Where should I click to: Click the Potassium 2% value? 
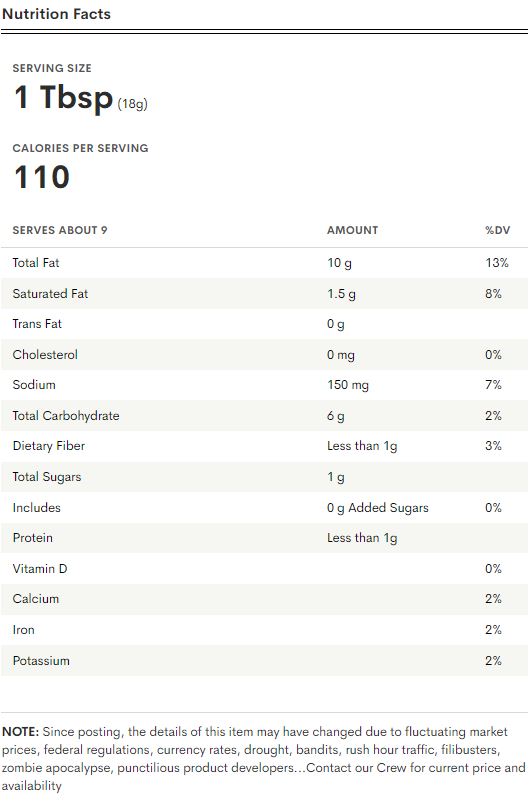pyautogui.click(x=493, y=661)
